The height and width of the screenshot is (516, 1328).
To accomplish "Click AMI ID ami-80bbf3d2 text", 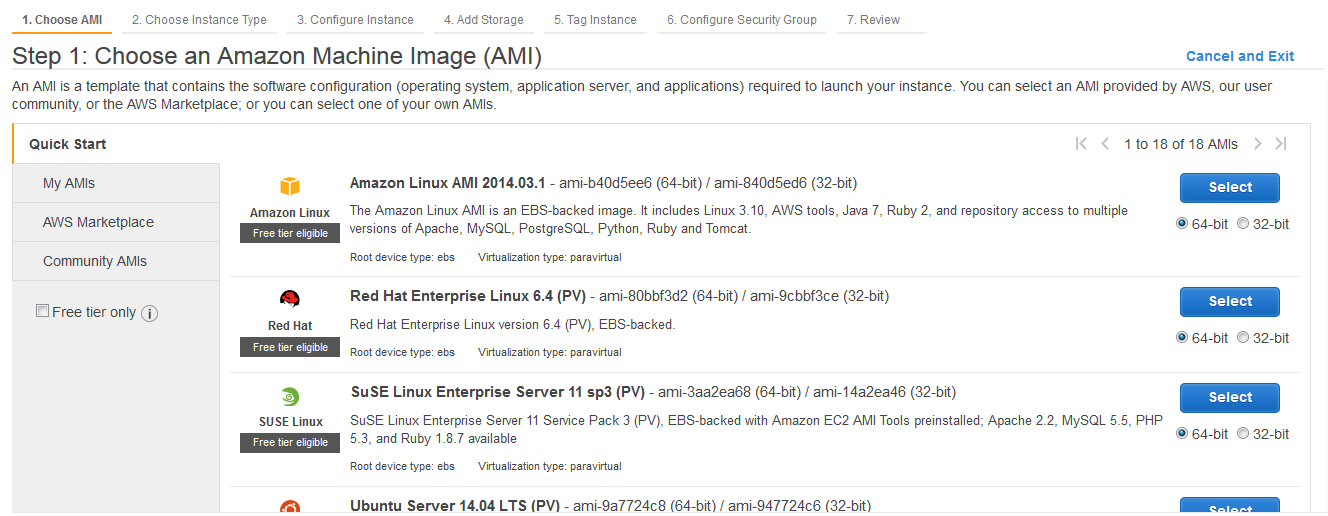I will (643, 296).
